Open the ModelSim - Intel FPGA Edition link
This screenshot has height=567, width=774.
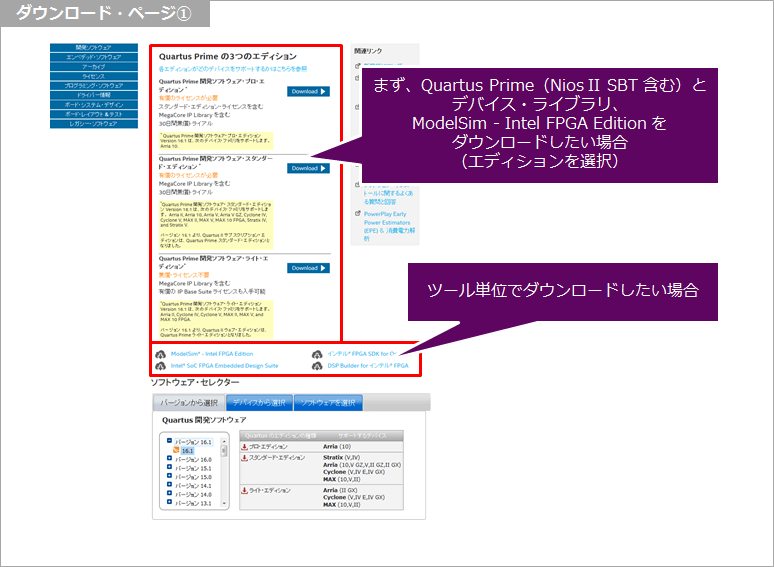[212, 354]
